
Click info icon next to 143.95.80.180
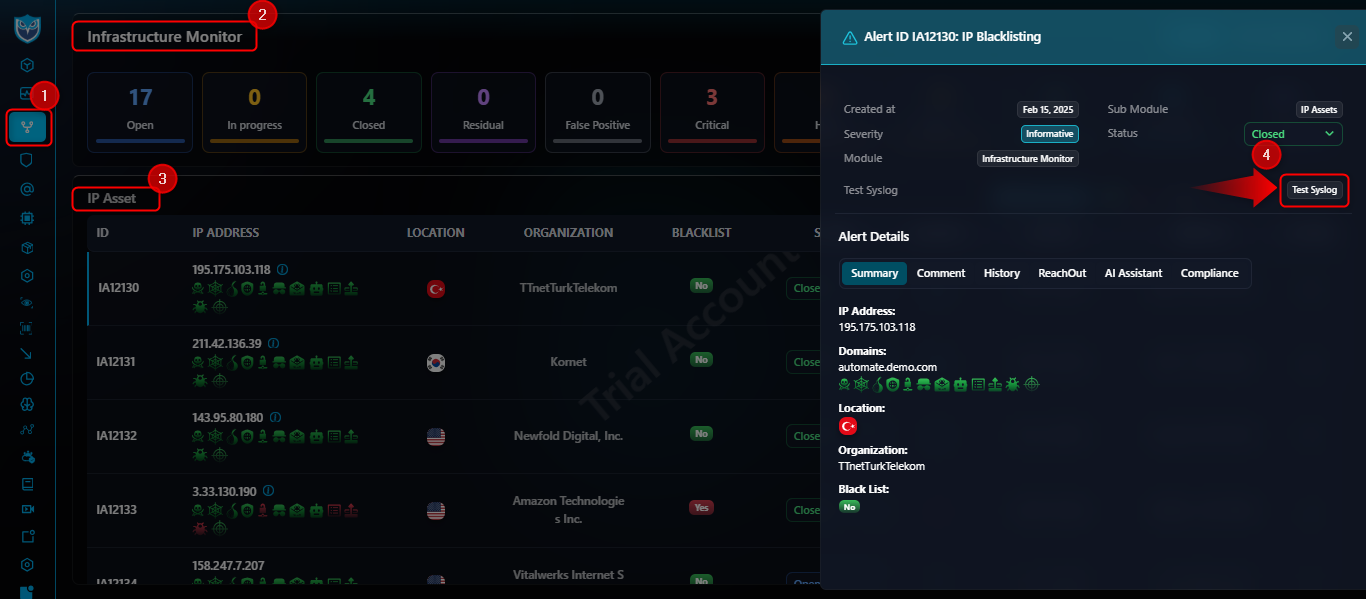click(275, 418)
